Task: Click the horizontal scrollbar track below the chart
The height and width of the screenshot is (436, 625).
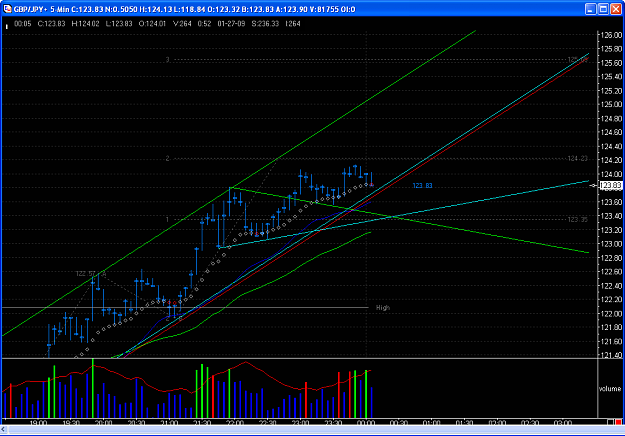Action: [315, 430]
